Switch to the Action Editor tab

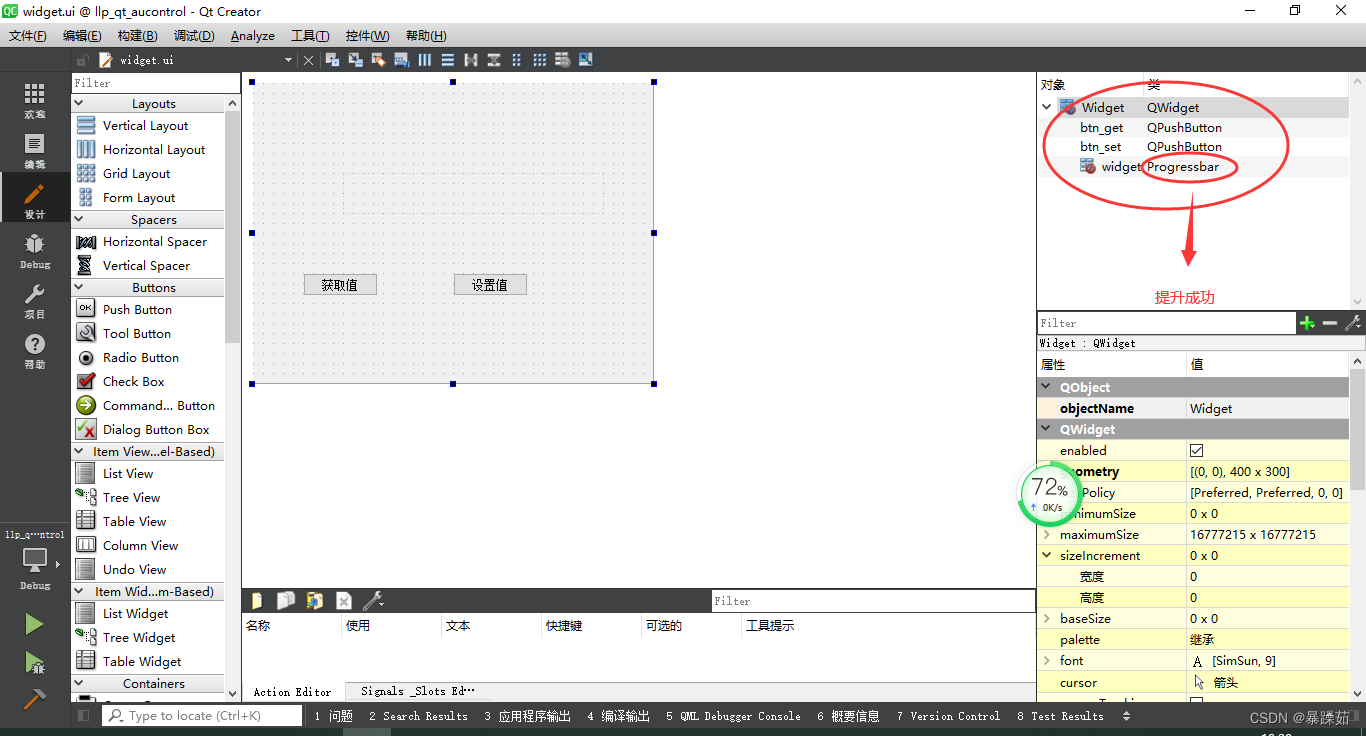(x=292, y=691)
